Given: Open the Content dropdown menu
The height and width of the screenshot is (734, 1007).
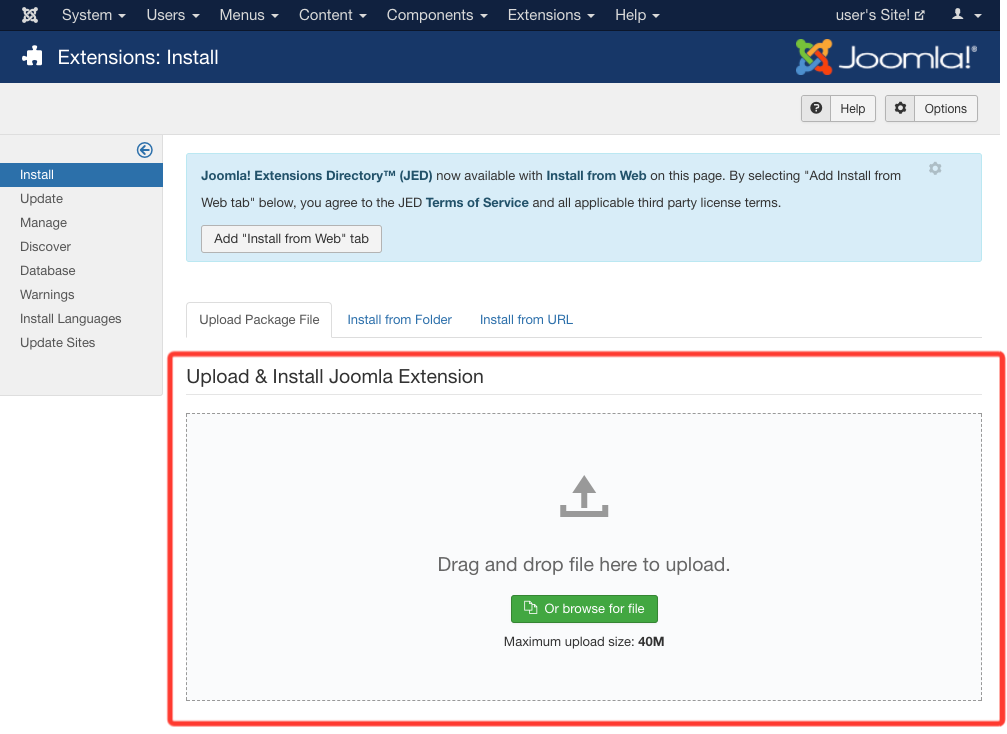Looking at the screenshot, I should pos(333,15).
